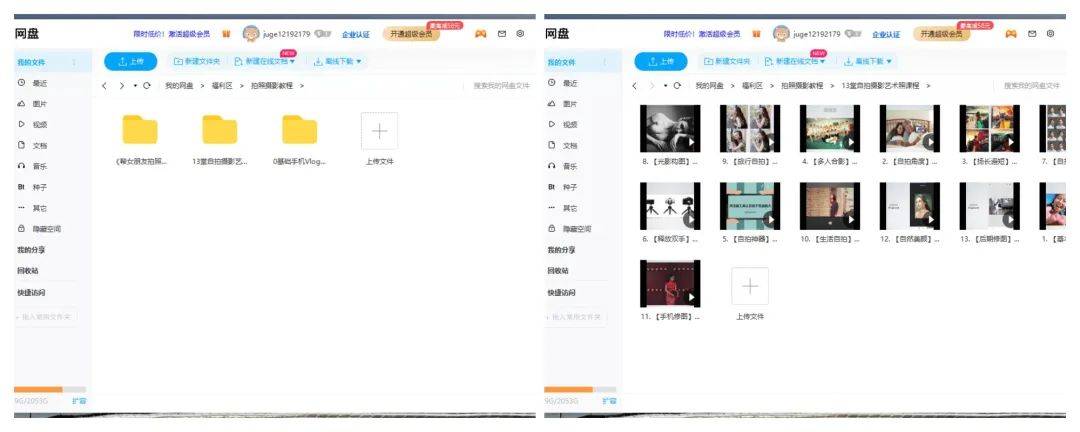
Task: Open history dropdown arrow beside forward, right window
Action: tap(665, 86)
